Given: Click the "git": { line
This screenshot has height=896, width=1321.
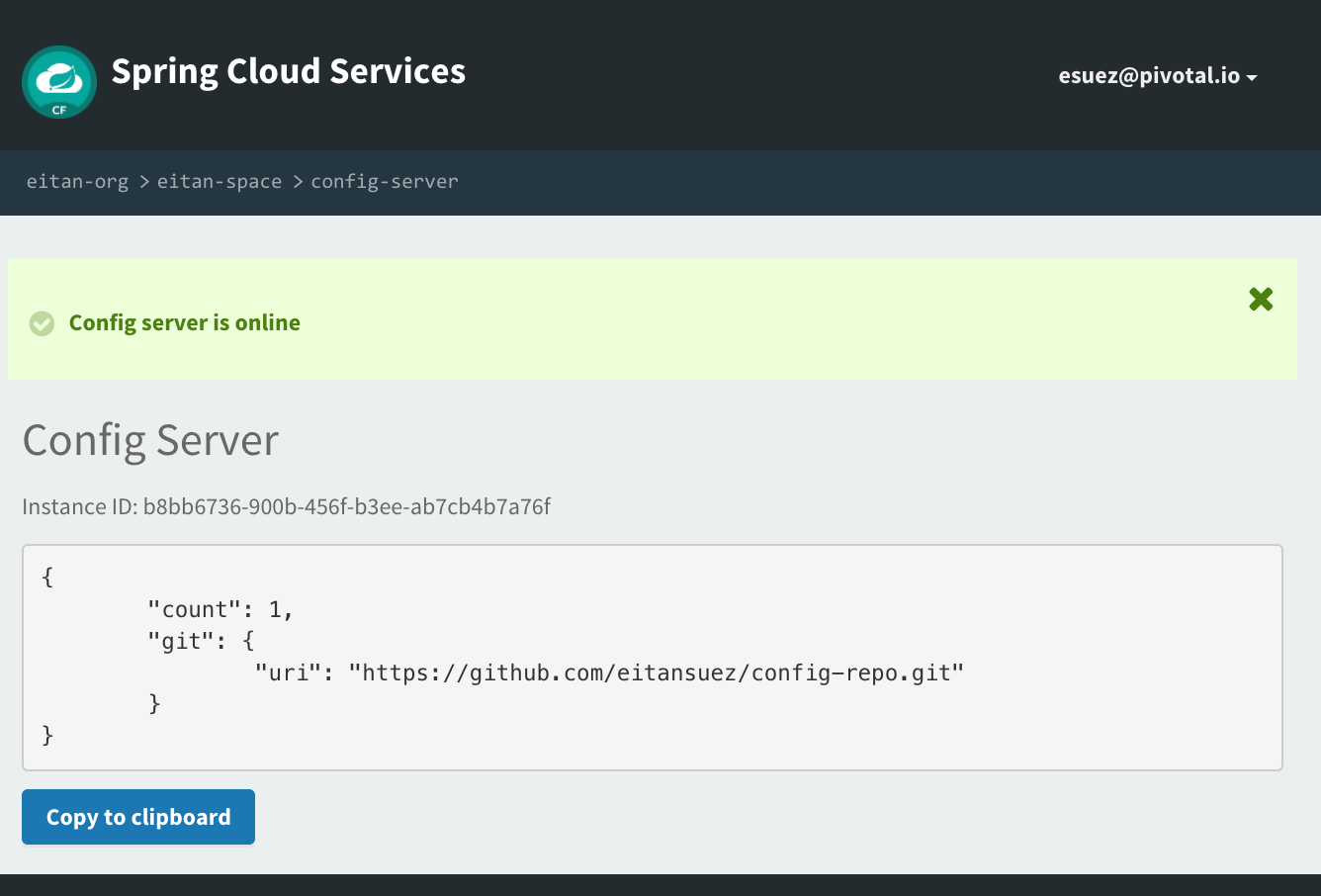Looking at the screenshot, I should [202, 642].
